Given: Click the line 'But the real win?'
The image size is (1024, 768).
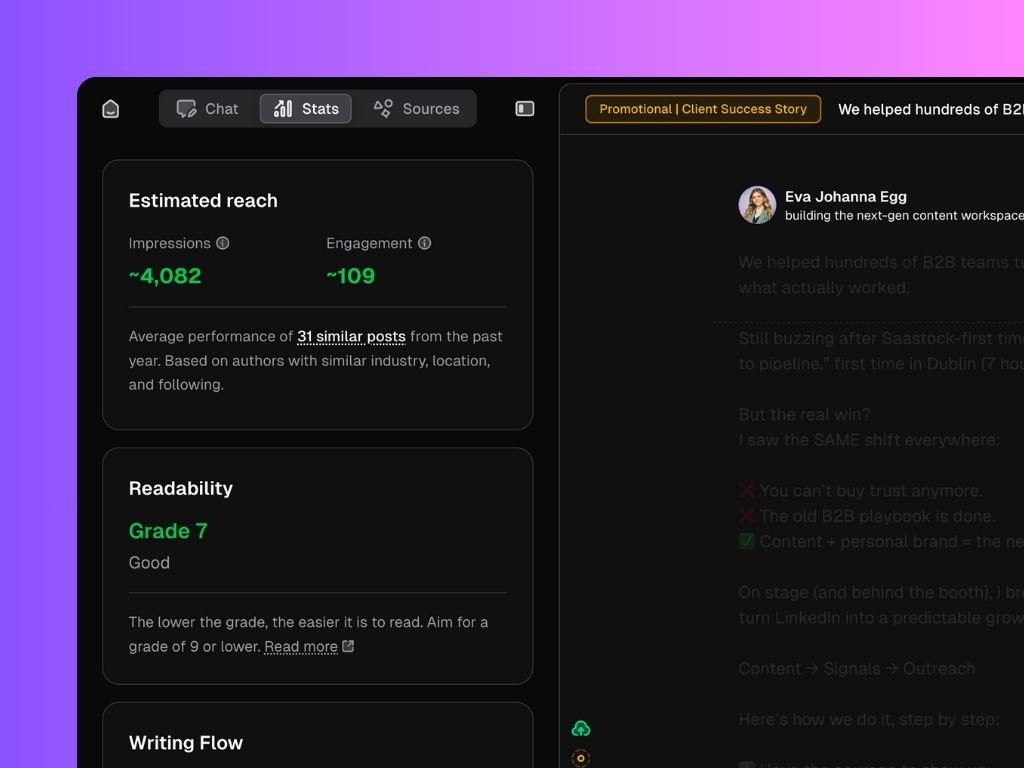Looking at the screenshot, I should coord(805,415).
